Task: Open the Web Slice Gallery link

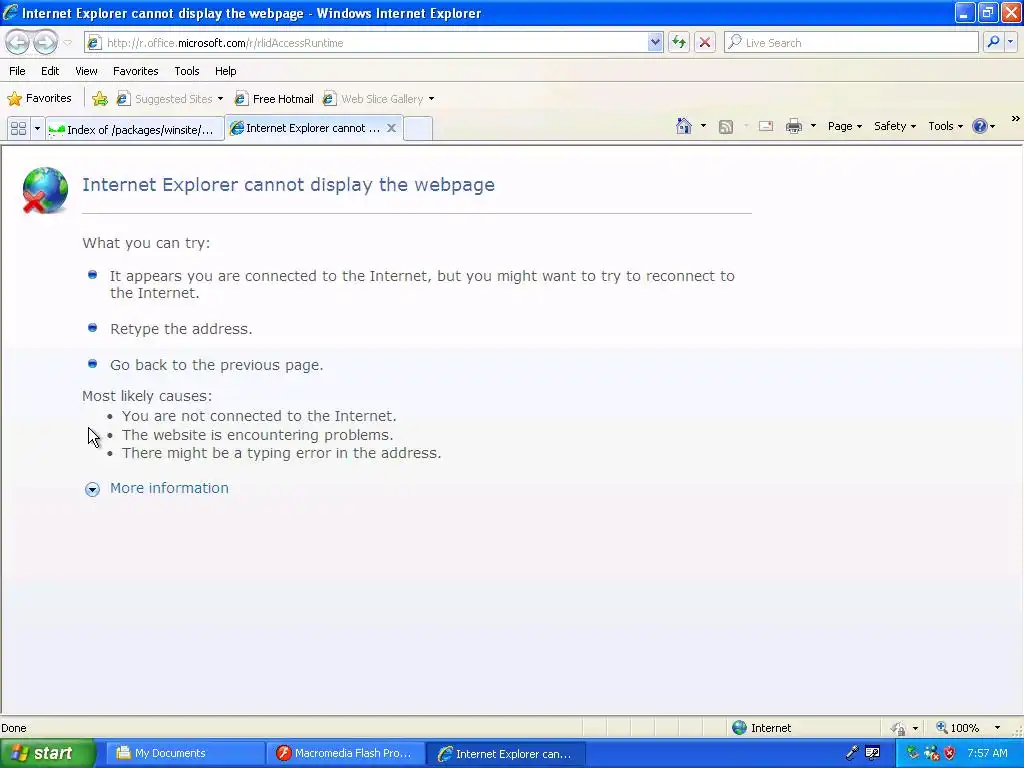Action: click(374, 99)
